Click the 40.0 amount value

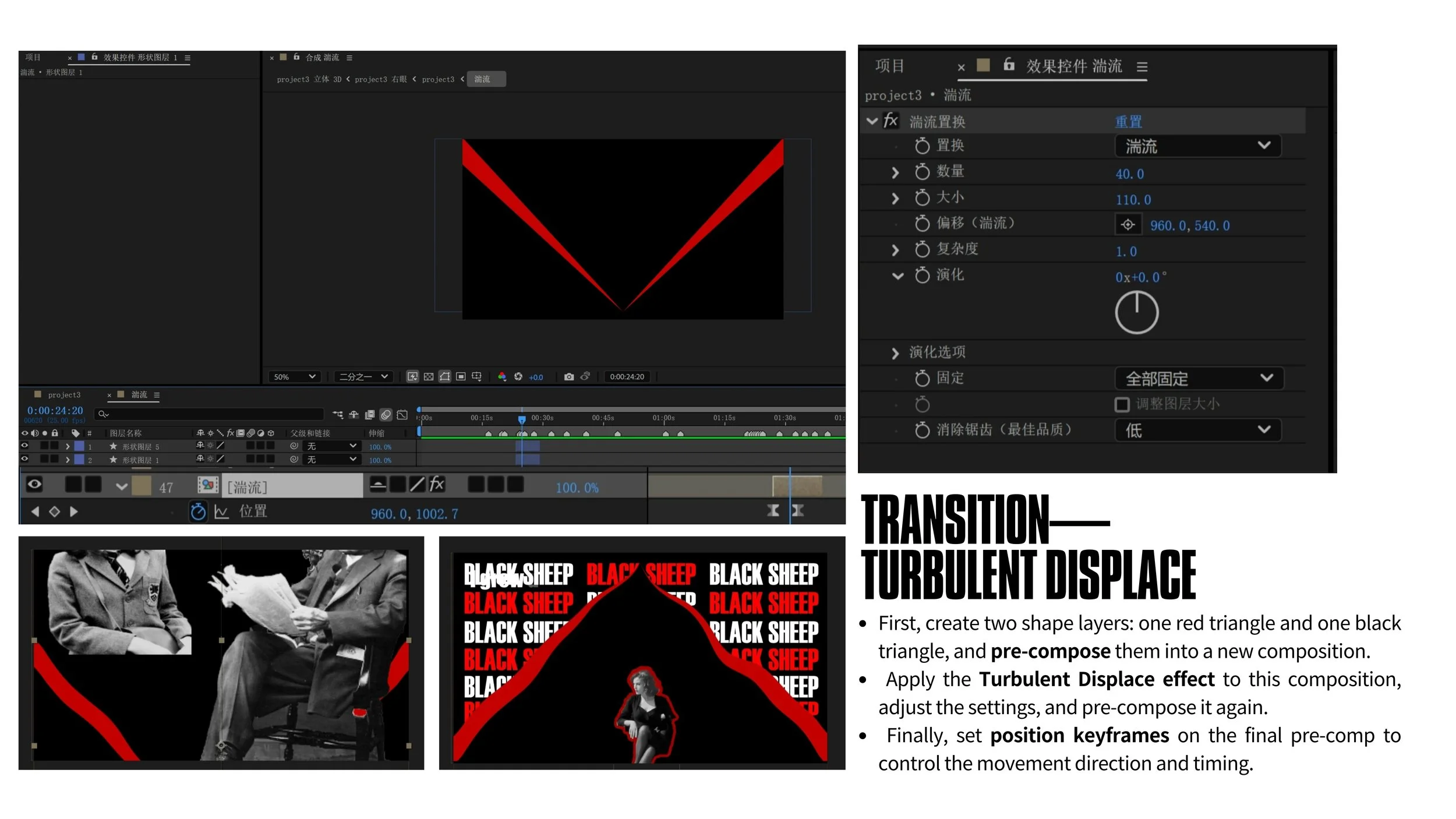tap(1129, 174)
